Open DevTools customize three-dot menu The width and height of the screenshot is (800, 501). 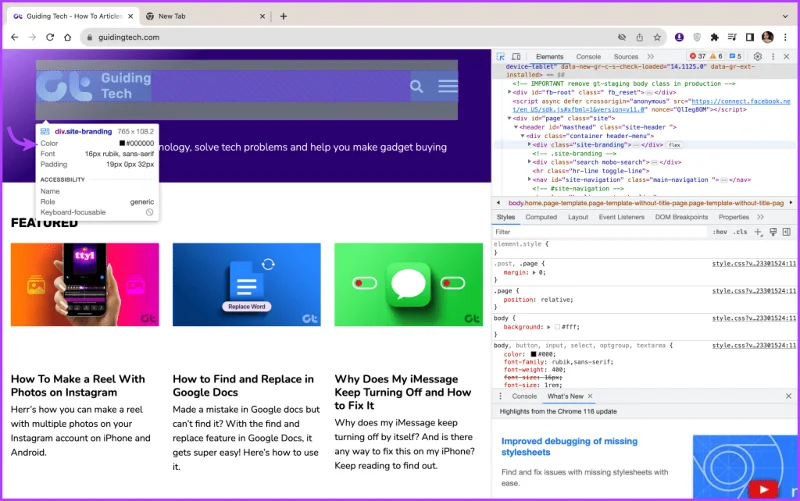(773, 57)
